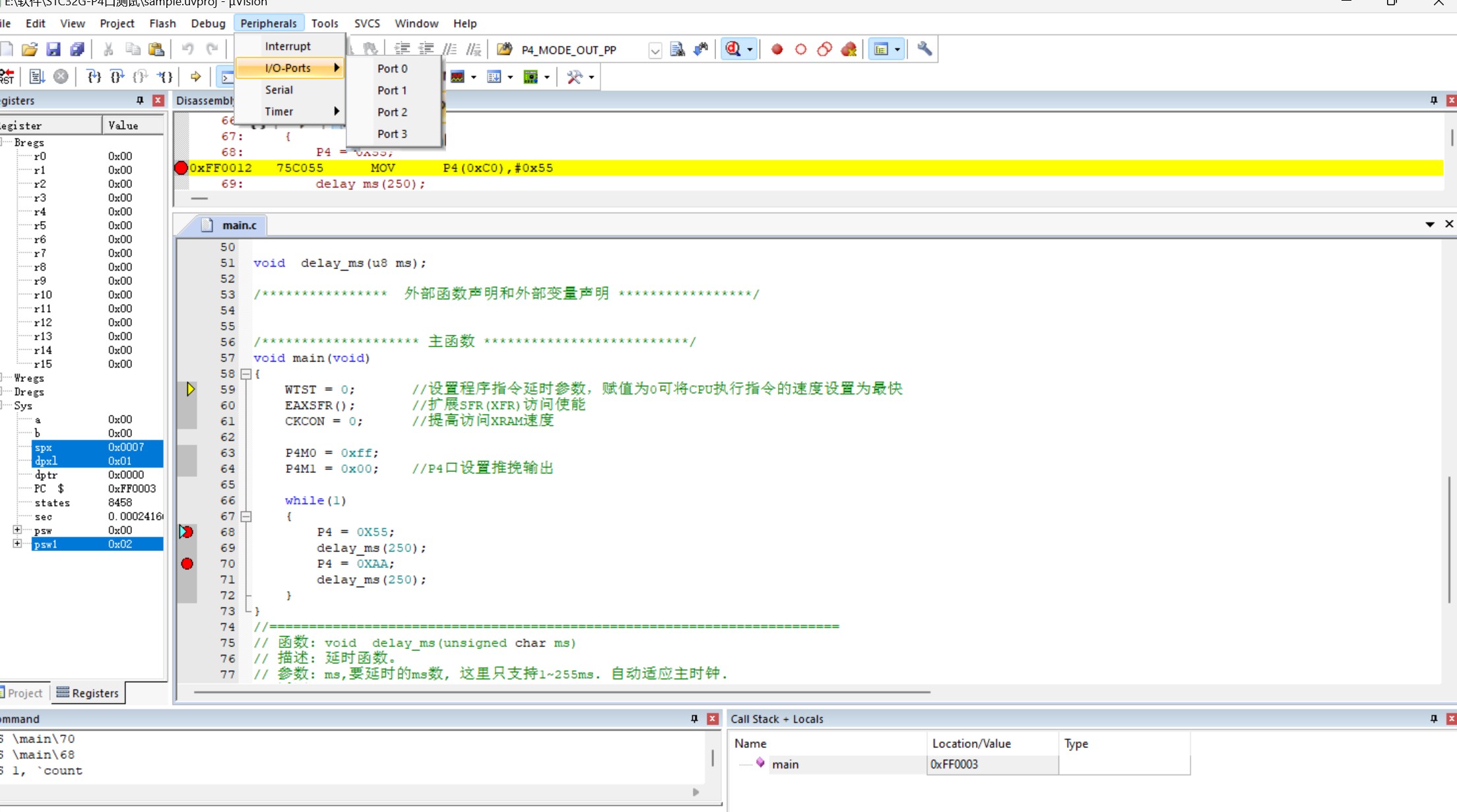Click the Uncomment selection icon

pos(474,49)
